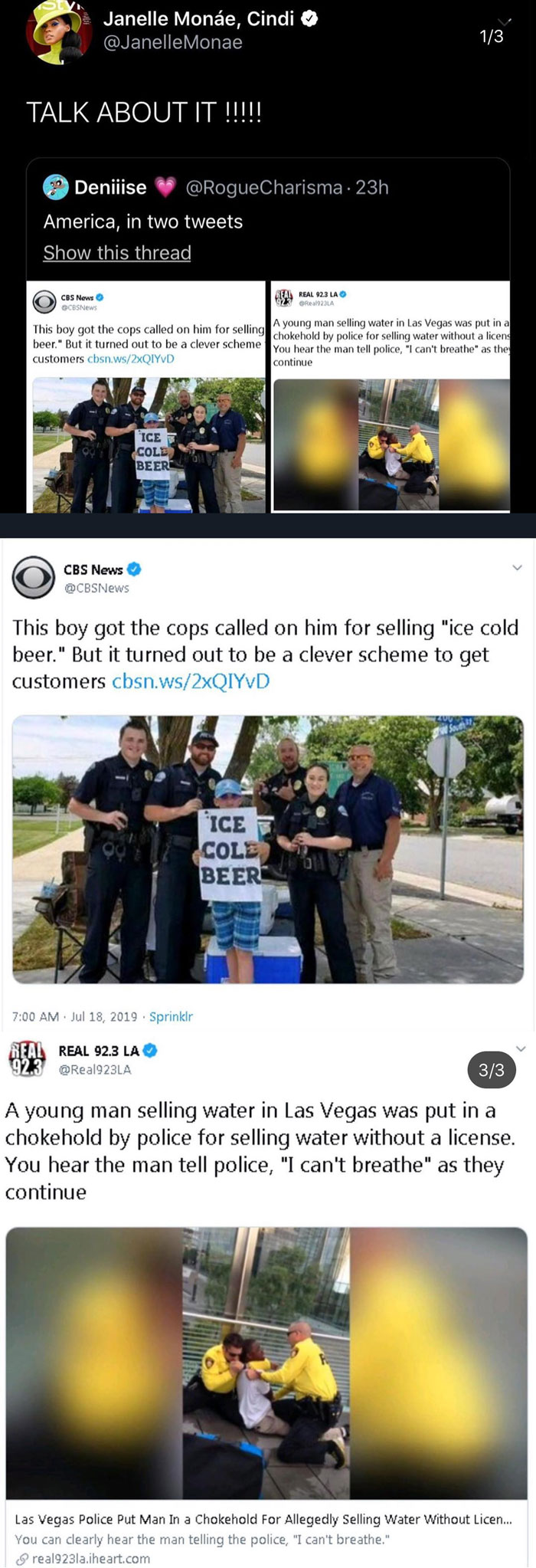Click the verified badge beside CBS News
The height and width of the screenshot is (1568, 536).
click(x=134, y=569)
